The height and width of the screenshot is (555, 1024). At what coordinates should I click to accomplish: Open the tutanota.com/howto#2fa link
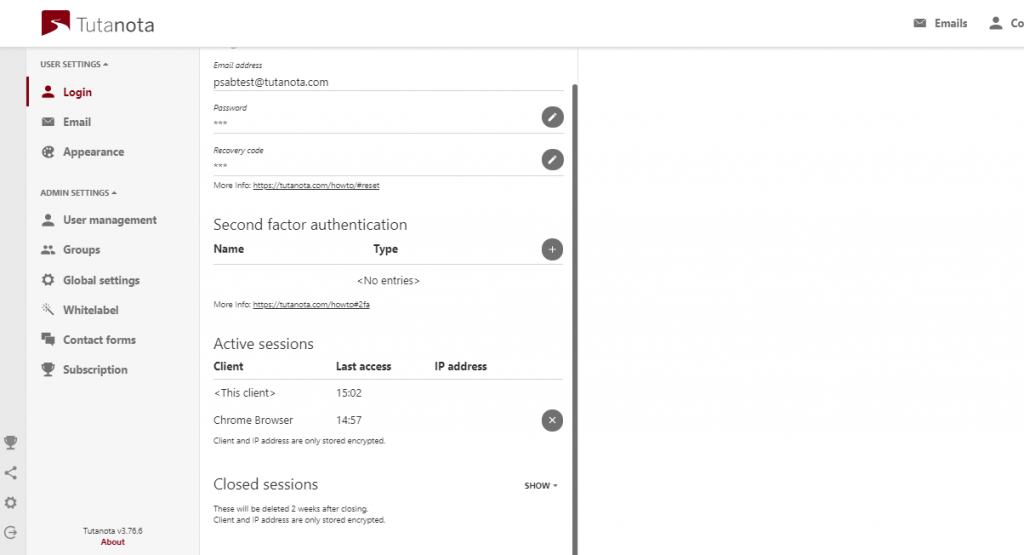click(312, 304)
